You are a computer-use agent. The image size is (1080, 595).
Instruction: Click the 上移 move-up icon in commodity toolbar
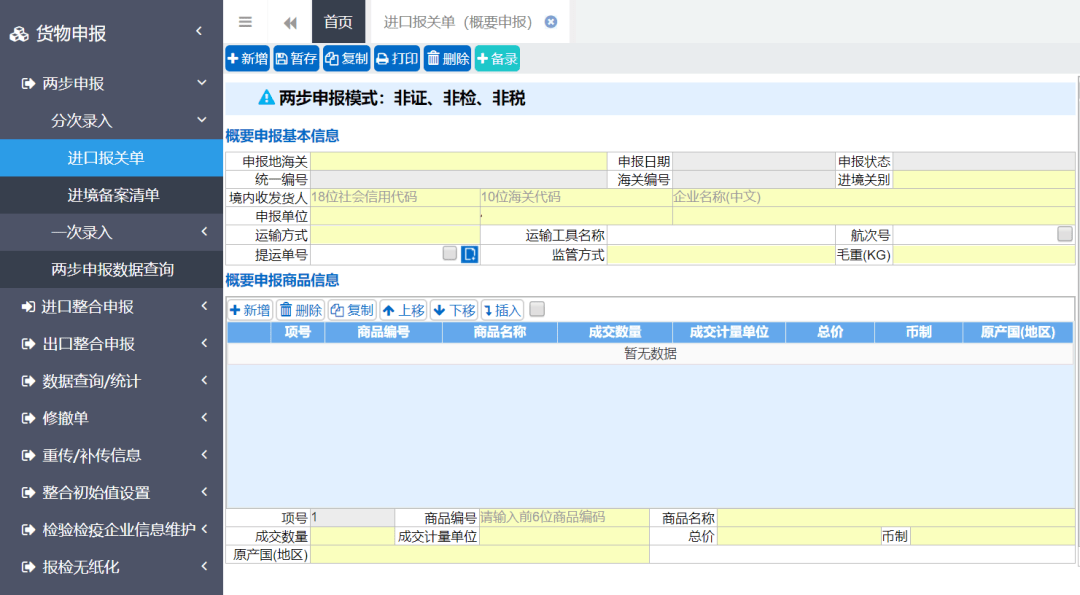click(x=403, y=309)
